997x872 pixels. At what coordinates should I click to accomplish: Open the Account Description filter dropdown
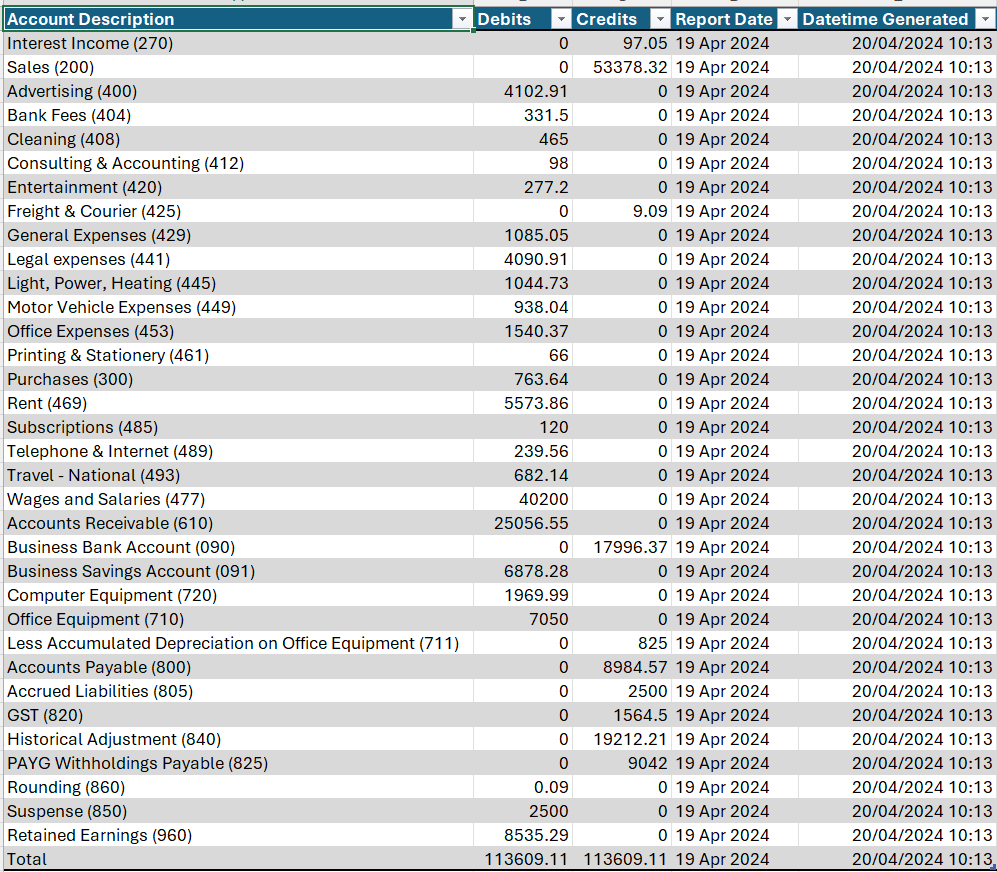pyautogui.click(x=461, y=19)
